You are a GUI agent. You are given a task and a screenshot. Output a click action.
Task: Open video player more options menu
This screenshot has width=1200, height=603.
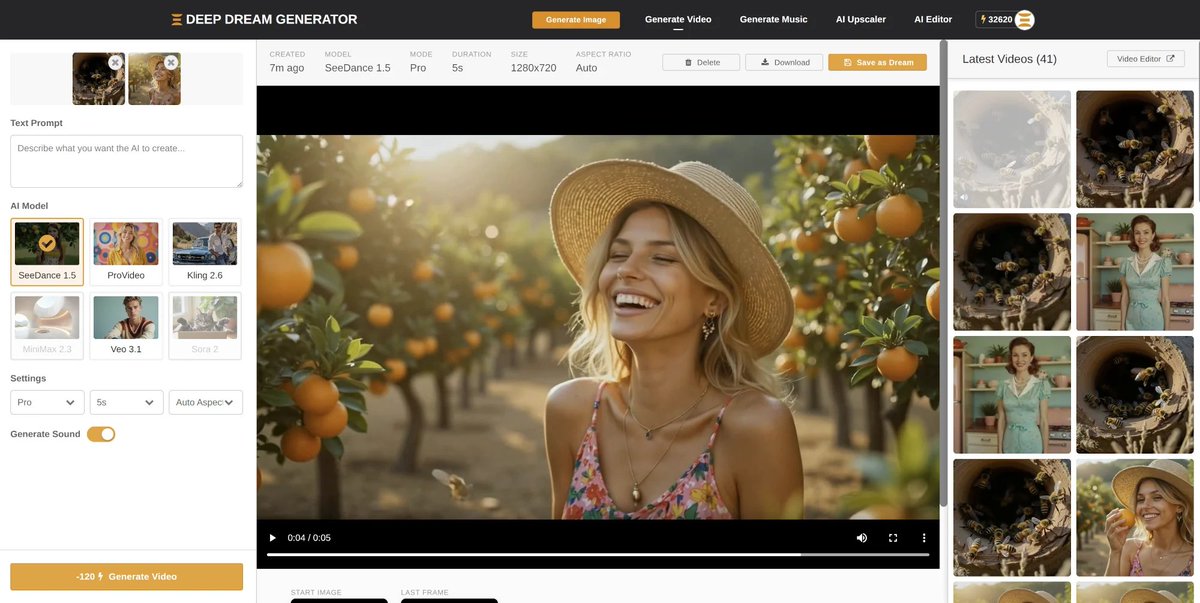(x=924, y=538)
